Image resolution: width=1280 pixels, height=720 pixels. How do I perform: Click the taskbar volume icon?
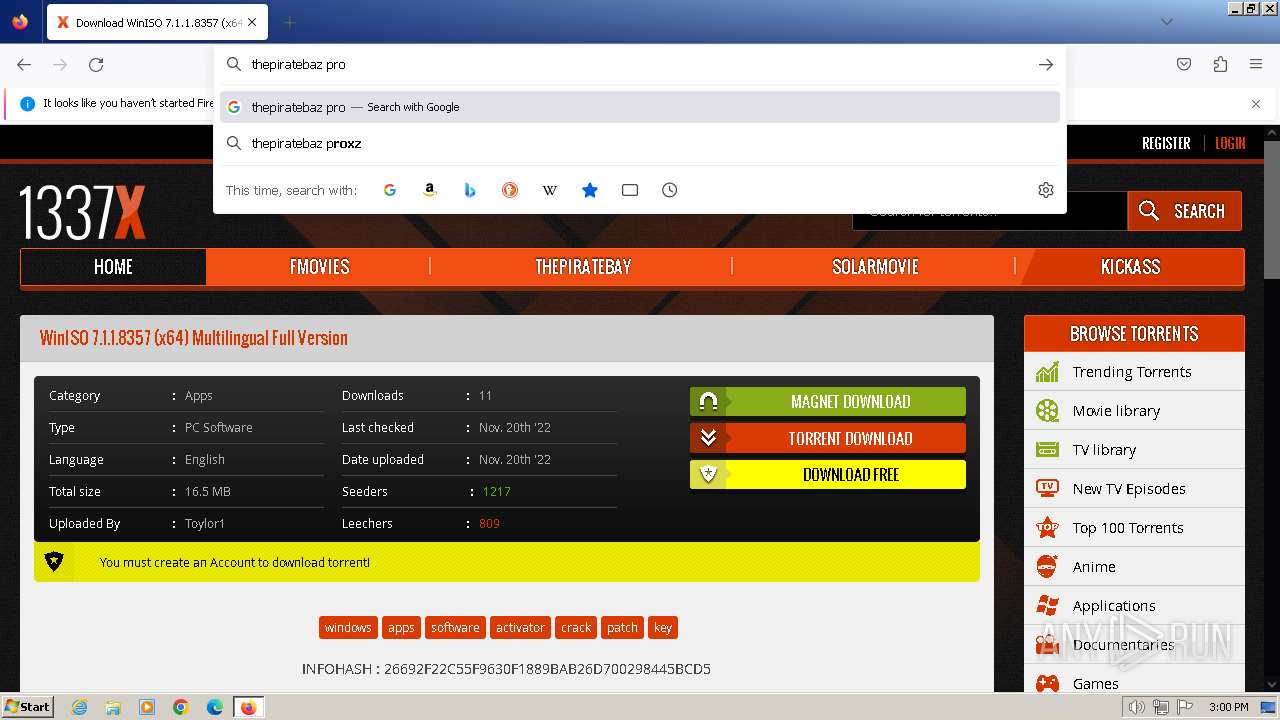tap(1137, 707)
